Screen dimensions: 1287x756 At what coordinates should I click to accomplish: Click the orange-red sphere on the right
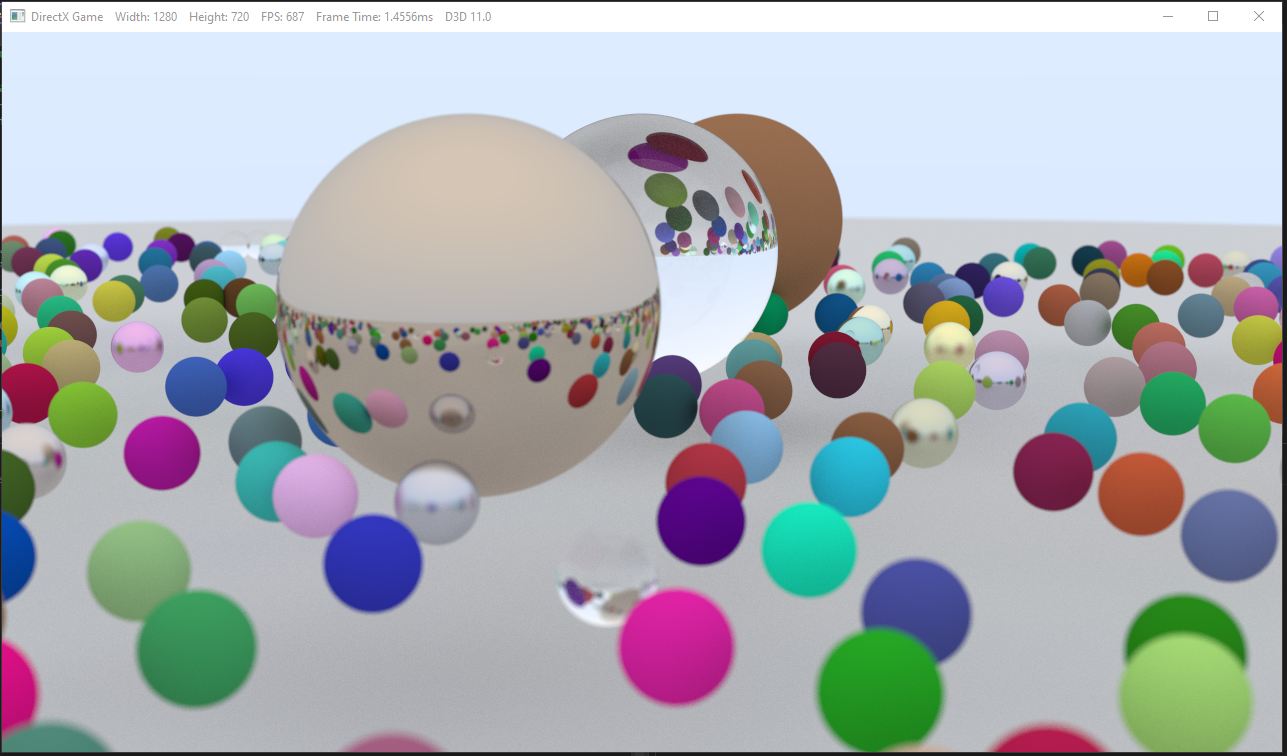(x=1141, y=494)
